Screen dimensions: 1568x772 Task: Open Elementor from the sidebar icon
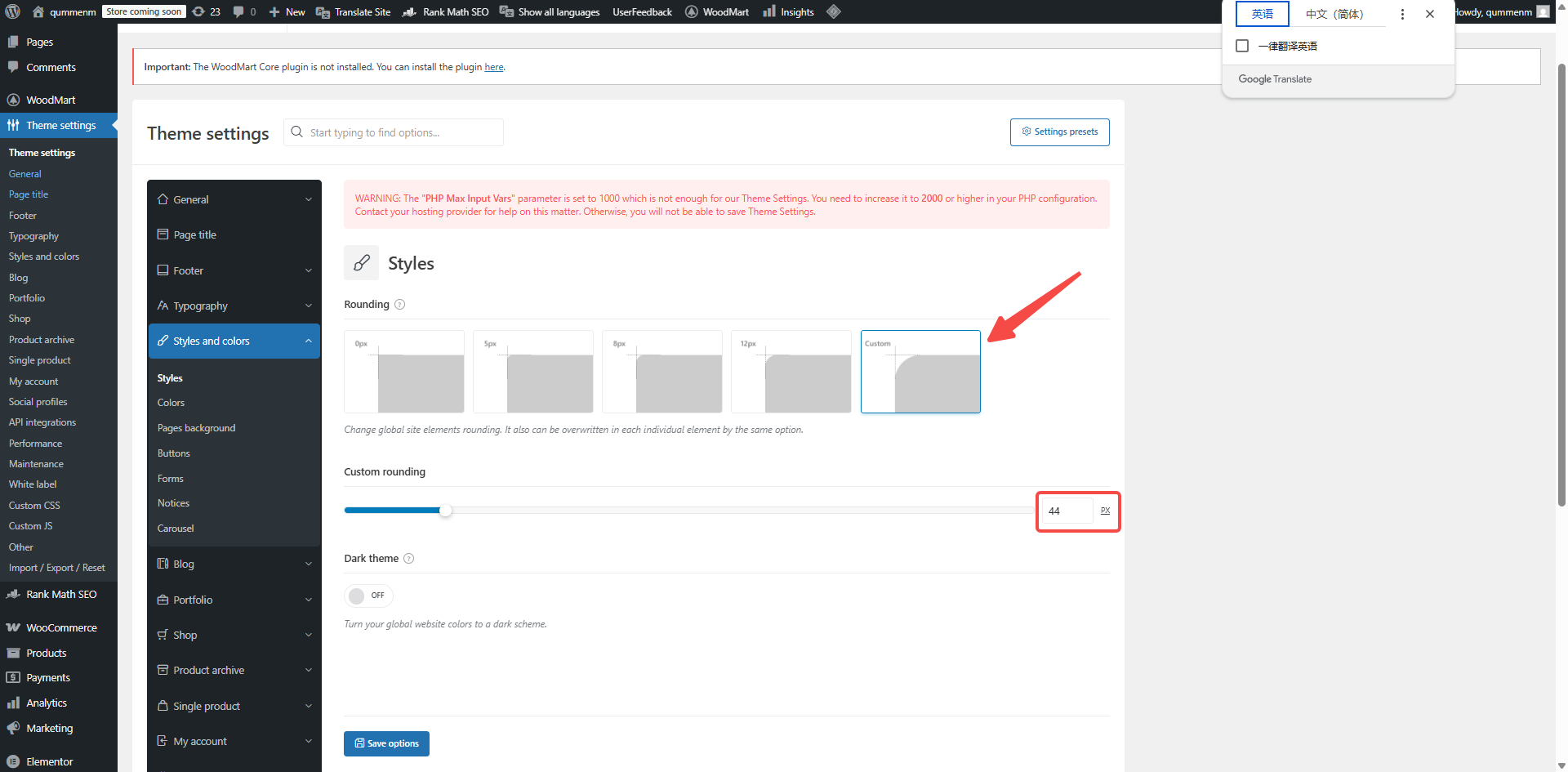pyautogui.click(x=13, y=761)
